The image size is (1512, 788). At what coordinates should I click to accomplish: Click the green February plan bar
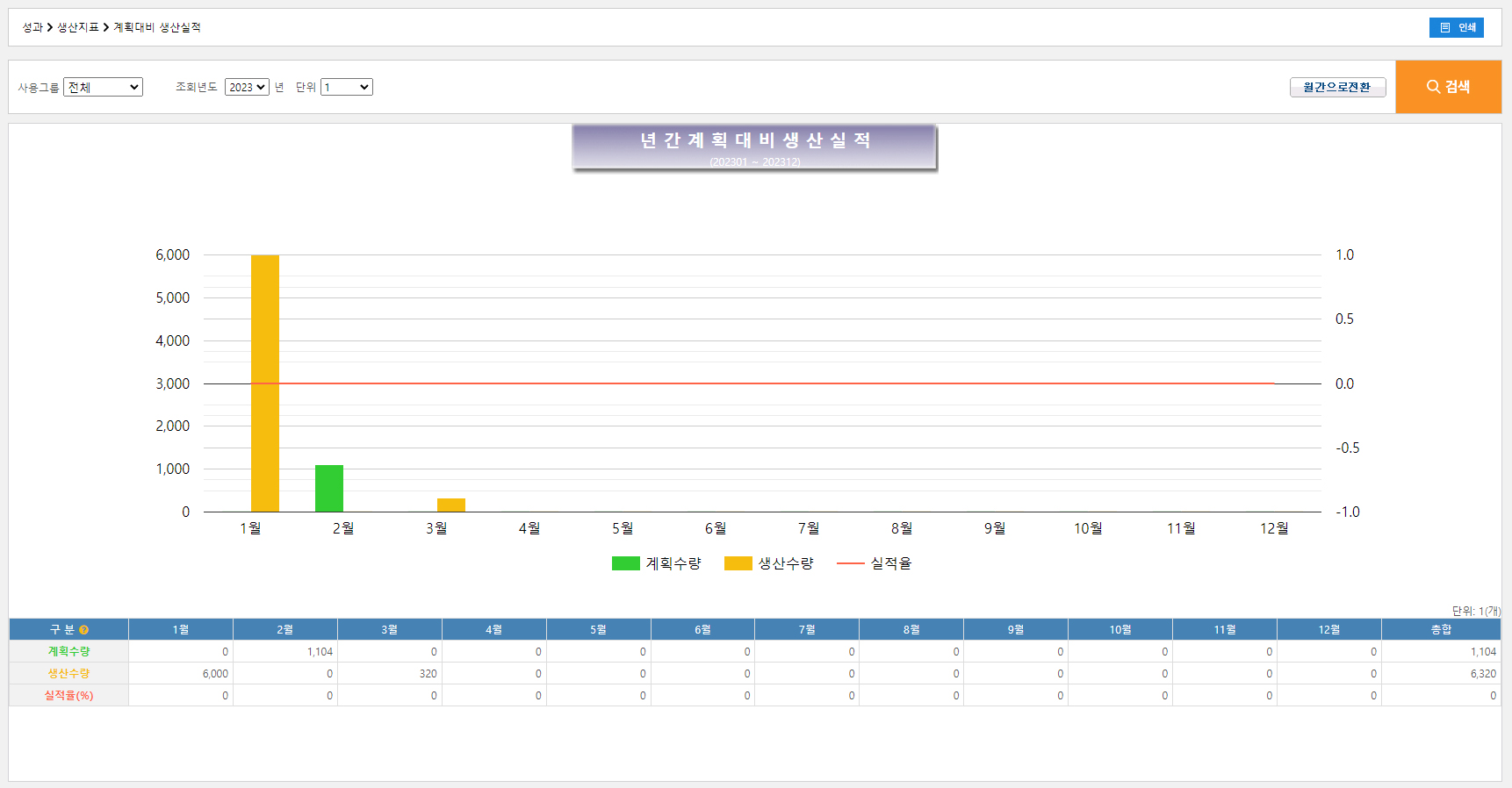[329, 489]
